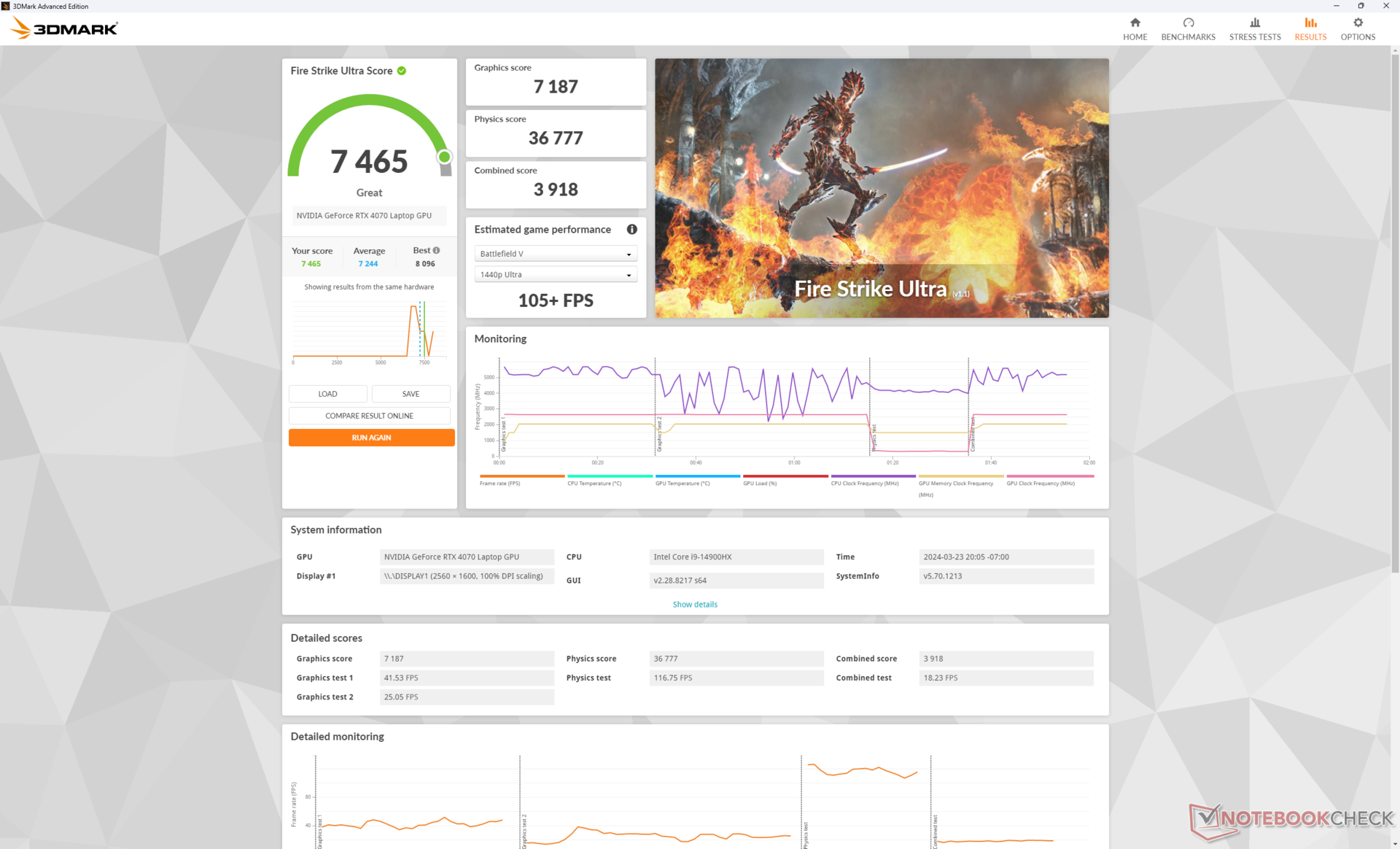
Task: Click the green validated checkmark beside score
Action: [x=402, y=71]
